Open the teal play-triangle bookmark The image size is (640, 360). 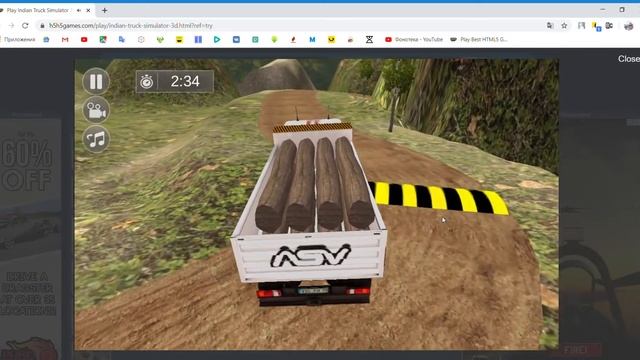coord(217,40)
